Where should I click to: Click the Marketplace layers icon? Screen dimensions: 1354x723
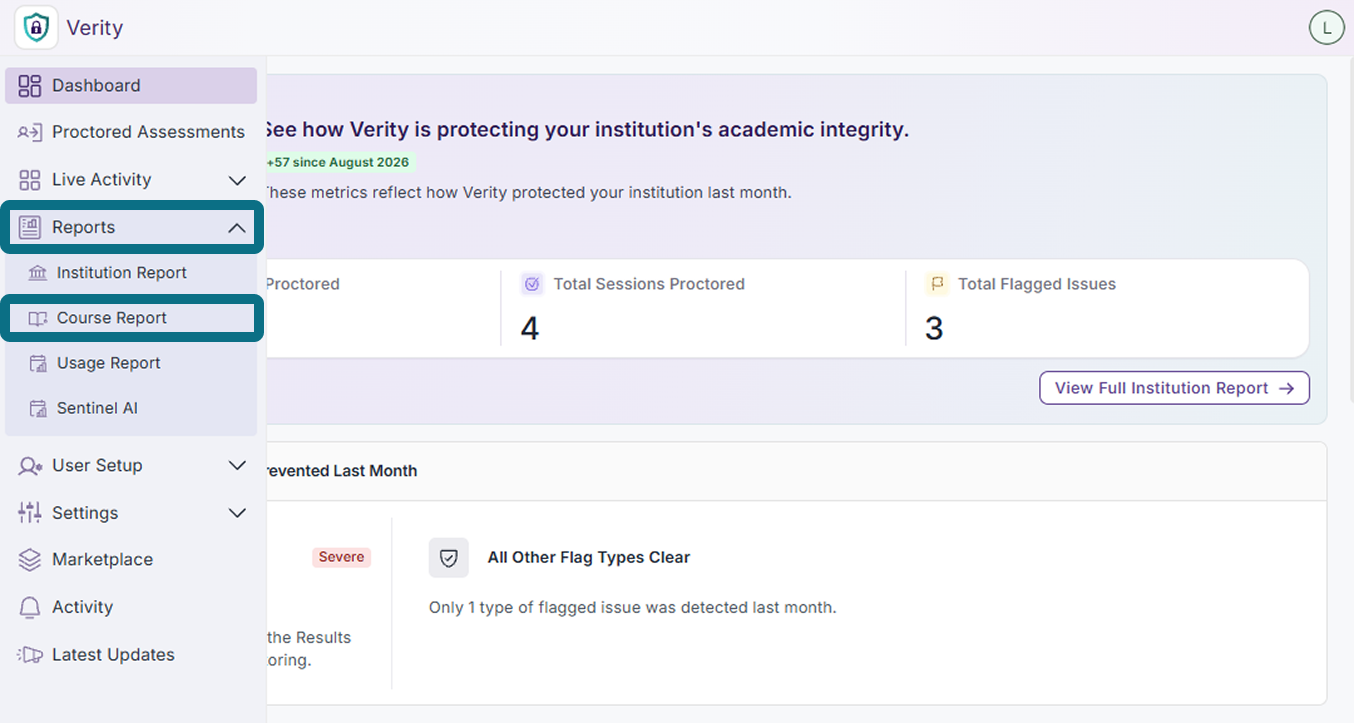click(30, 559)
